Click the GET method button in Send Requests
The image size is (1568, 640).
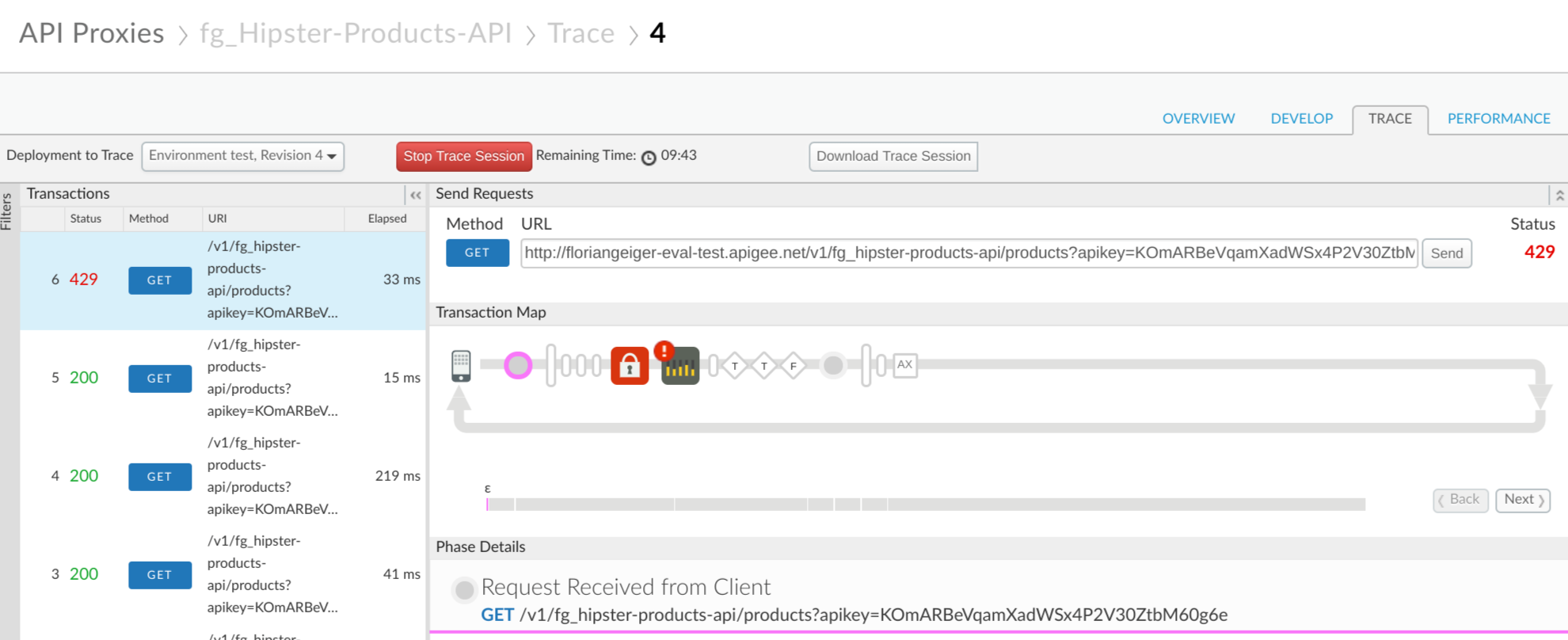(x=478, y=253)
